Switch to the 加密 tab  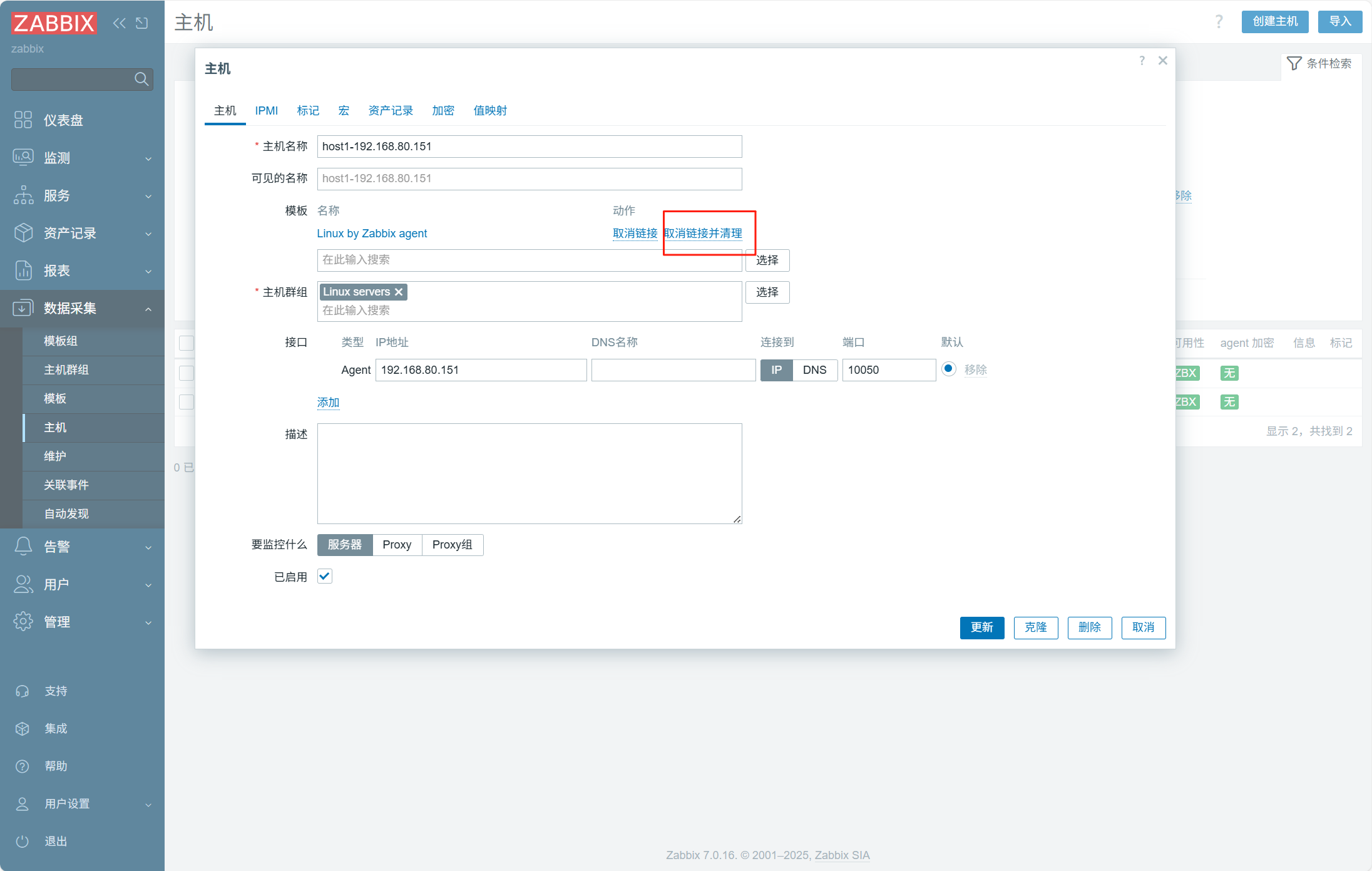(443, 110)
